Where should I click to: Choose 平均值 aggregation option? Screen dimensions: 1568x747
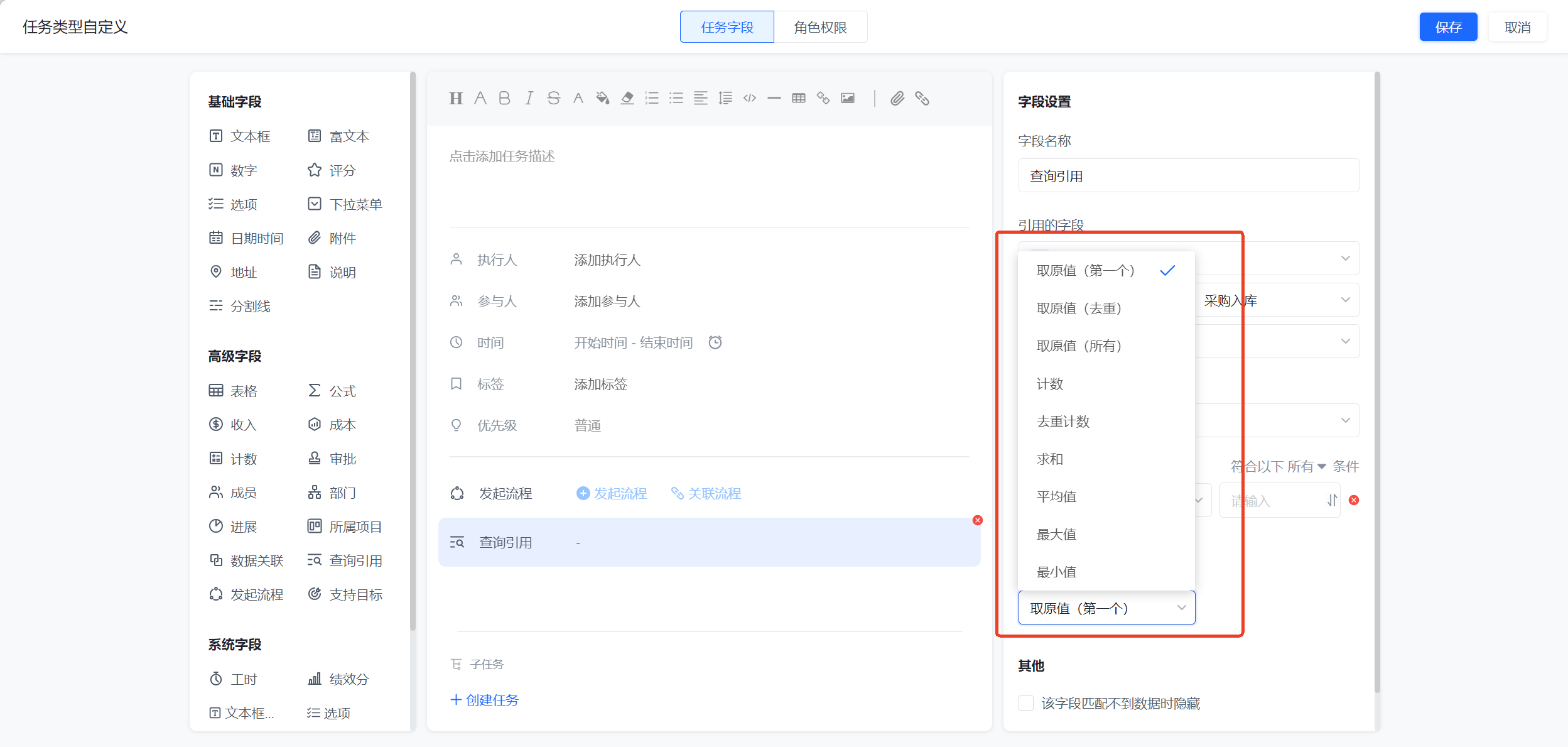[x=1106, y=497]
